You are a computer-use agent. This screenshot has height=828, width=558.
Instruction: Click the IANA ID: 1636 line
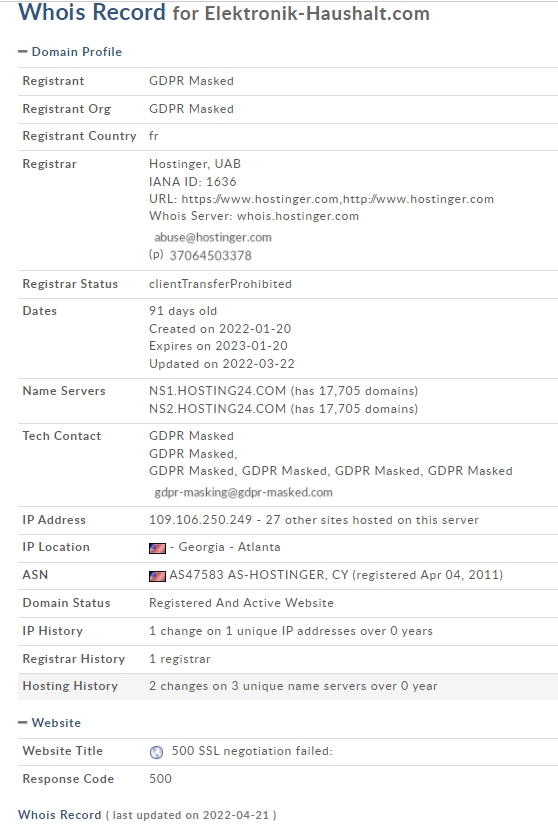tap(193, 182)
